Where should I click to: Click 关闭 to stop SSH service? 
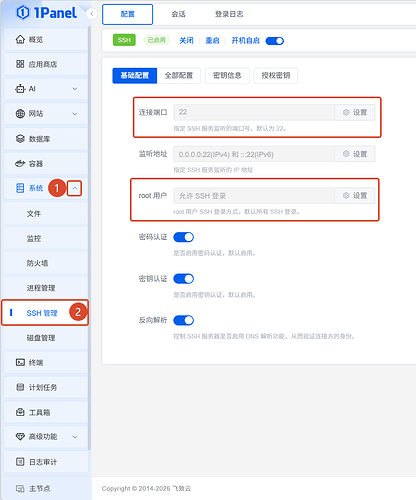click(x=186, y=41)
